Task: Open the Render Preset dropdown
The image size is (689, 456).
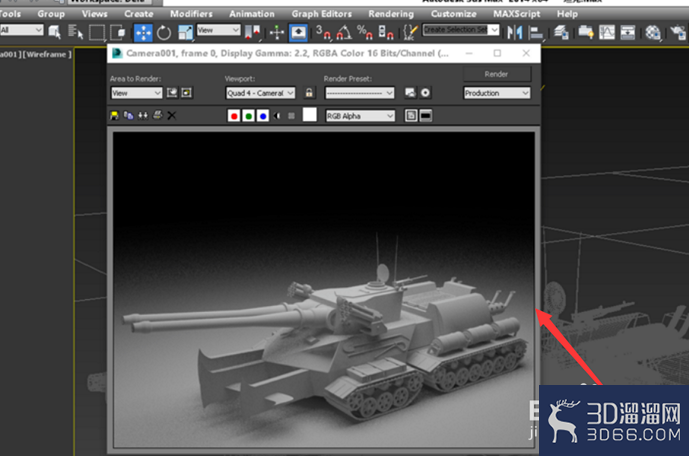Action: (359, 93)
